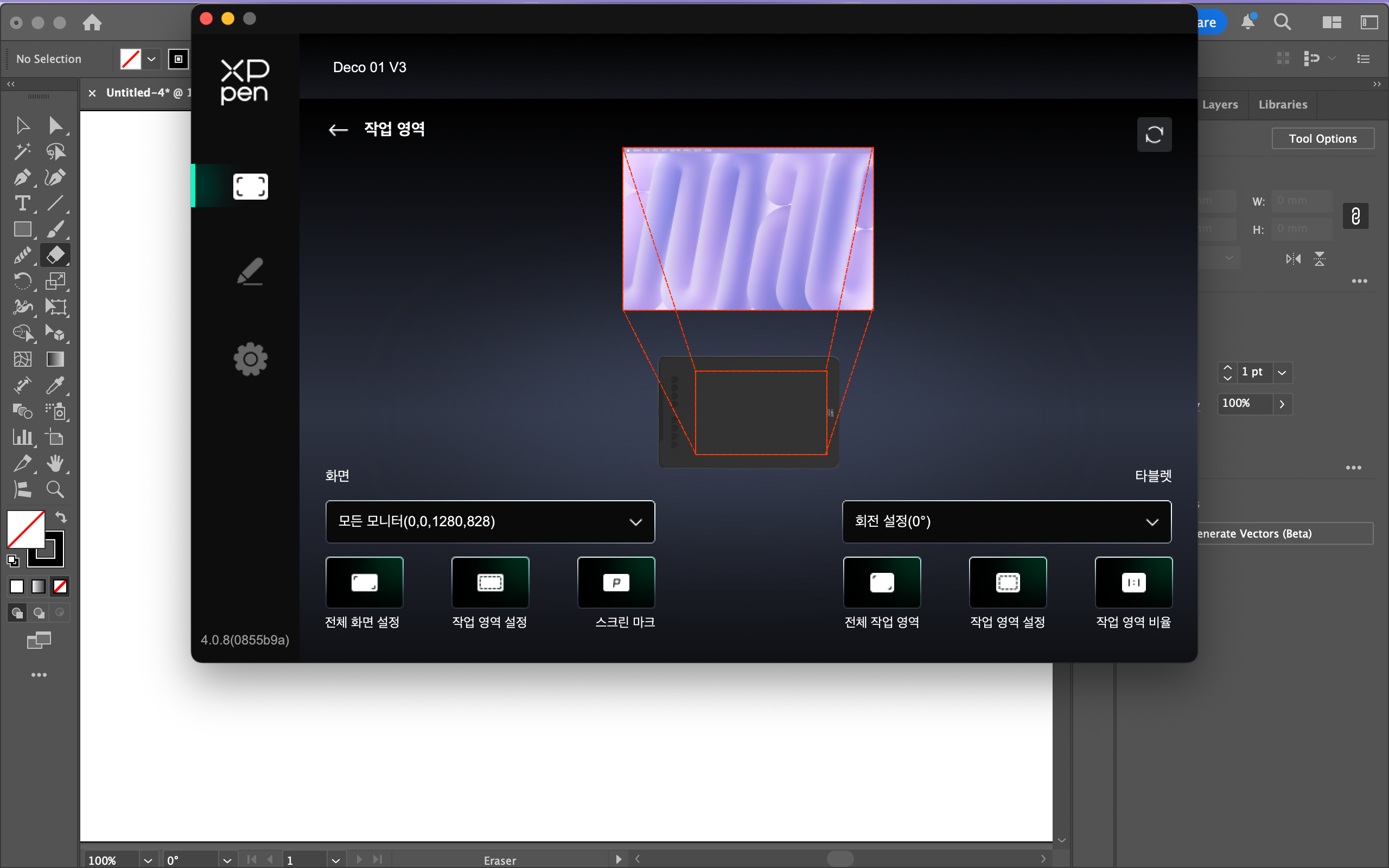Select the Type tool

point(22,203)
